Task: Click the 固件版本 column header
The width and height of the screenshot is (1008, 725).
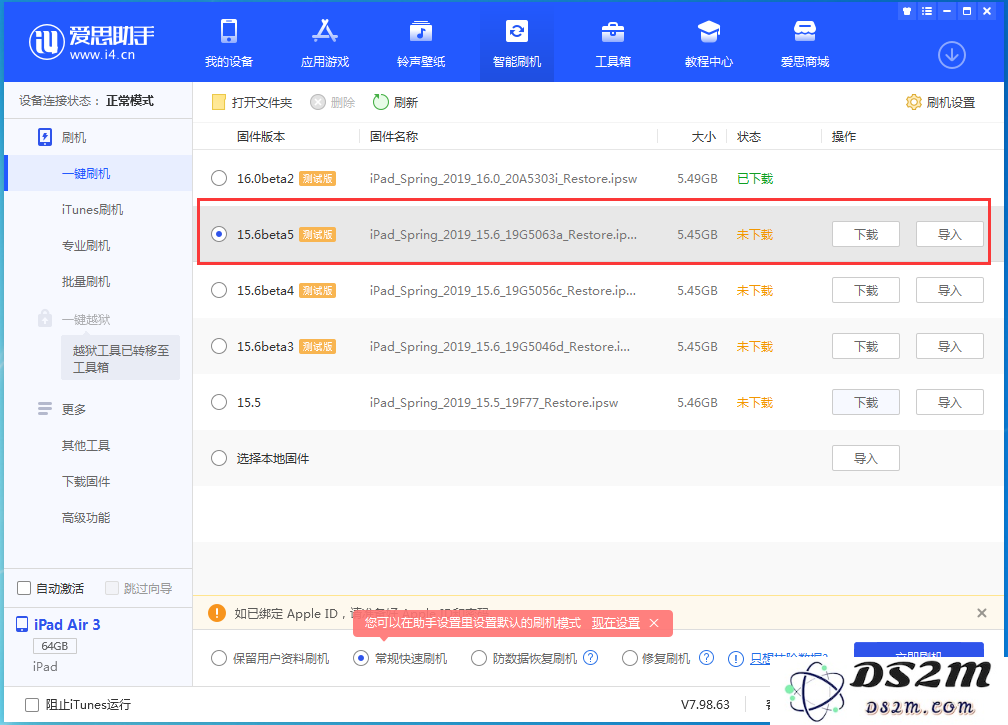Action: pos(260,136)
